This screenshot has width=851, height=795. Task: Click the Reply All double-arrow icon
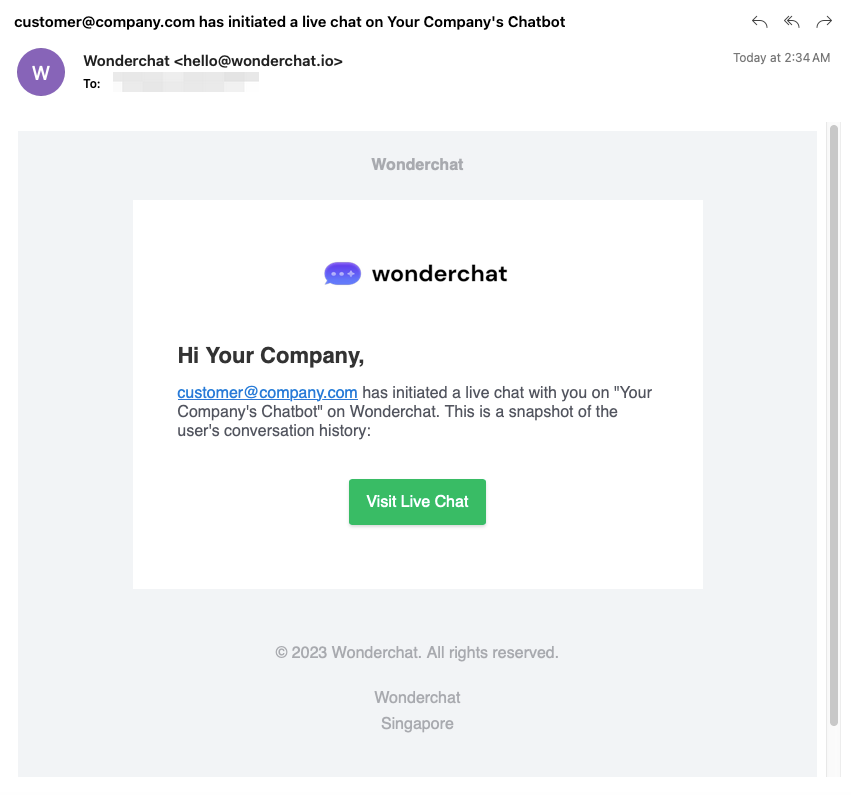tap(792, 22)
